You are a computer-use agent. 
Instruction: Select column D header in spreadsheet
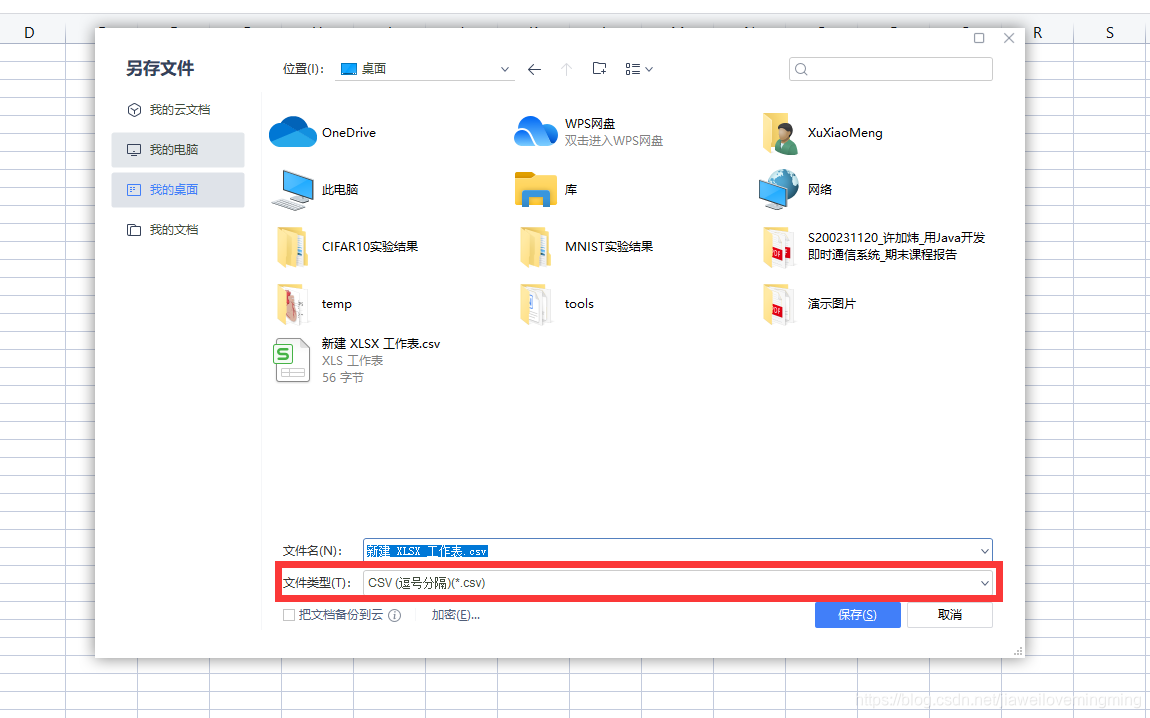(29, 32)
